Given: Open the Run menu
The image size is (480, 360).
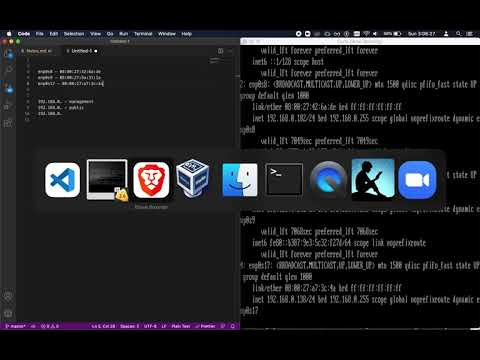Looking at the screenshot, I should tap(123, 34).
